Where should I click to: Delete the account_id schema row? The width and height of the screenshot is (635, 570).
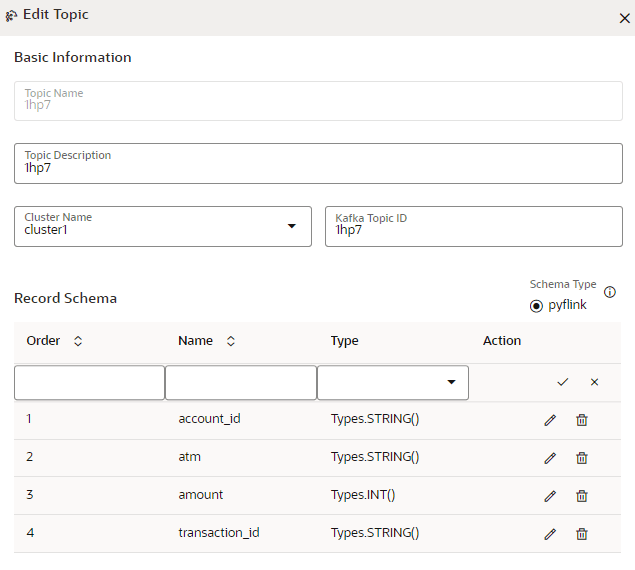point(582,420)
